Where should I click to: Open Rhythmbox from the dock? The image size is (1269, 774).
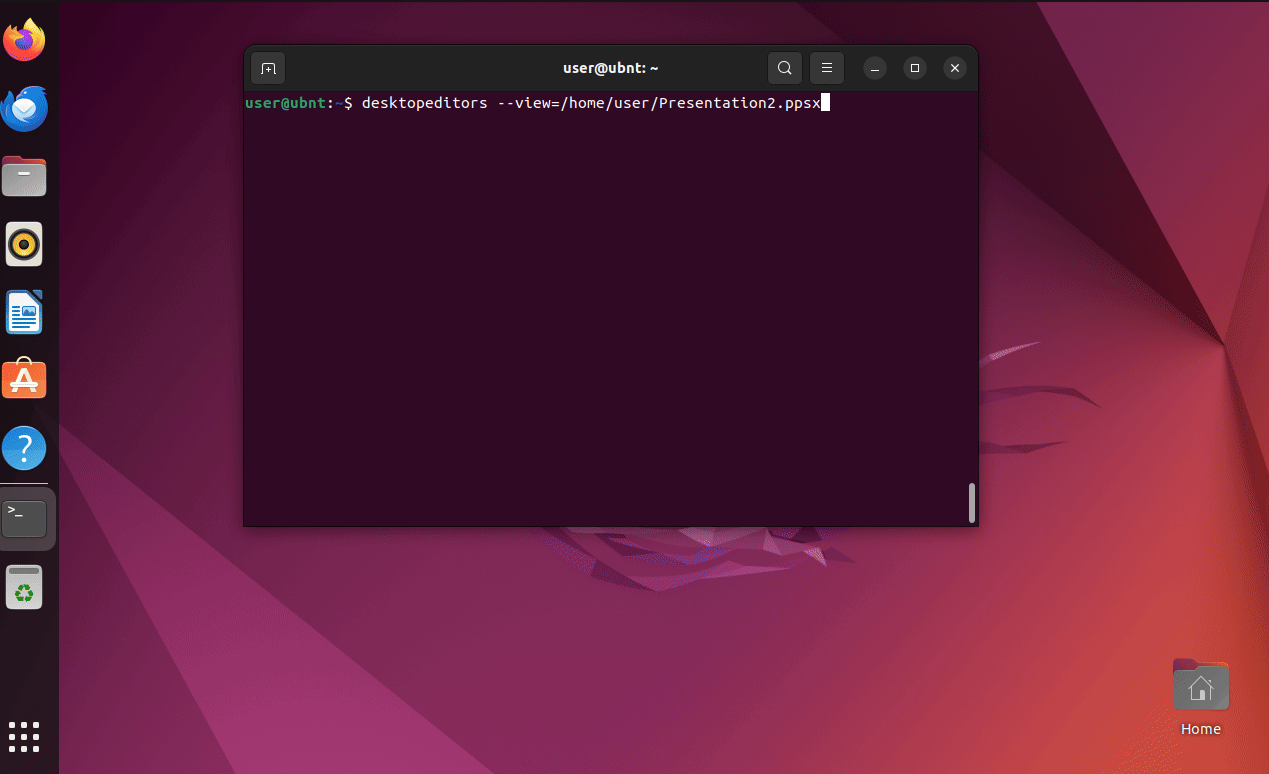point(24,244)
